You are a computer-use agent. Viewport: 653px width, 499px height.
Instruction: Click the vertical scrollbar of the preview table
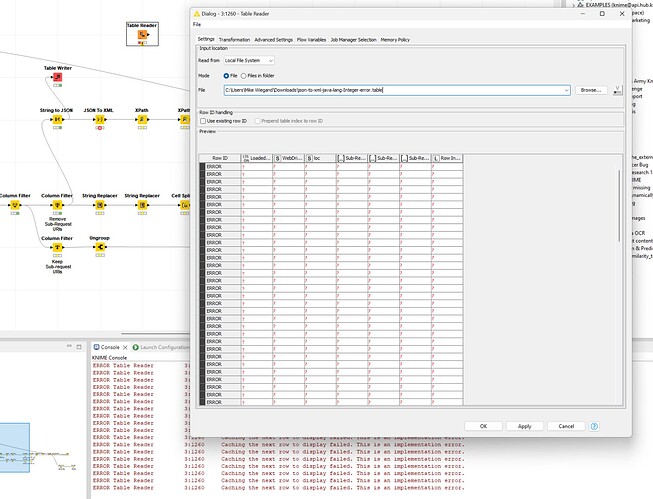click(619, 205)
